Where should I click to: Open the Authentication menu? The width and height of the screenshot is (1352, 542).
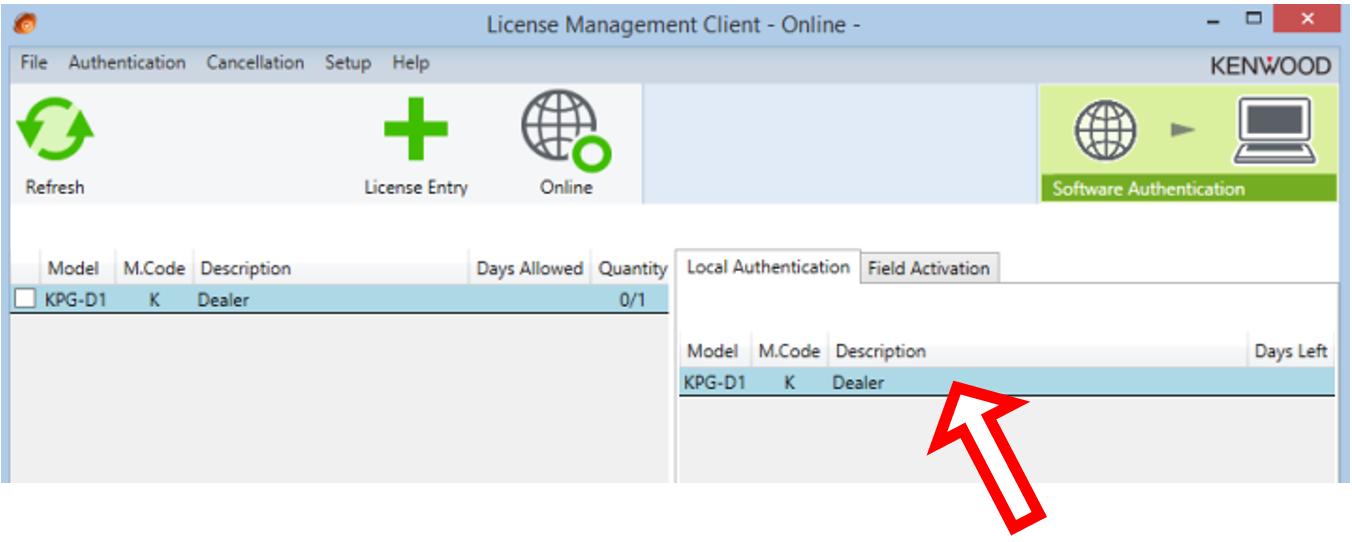click(127, 62)
